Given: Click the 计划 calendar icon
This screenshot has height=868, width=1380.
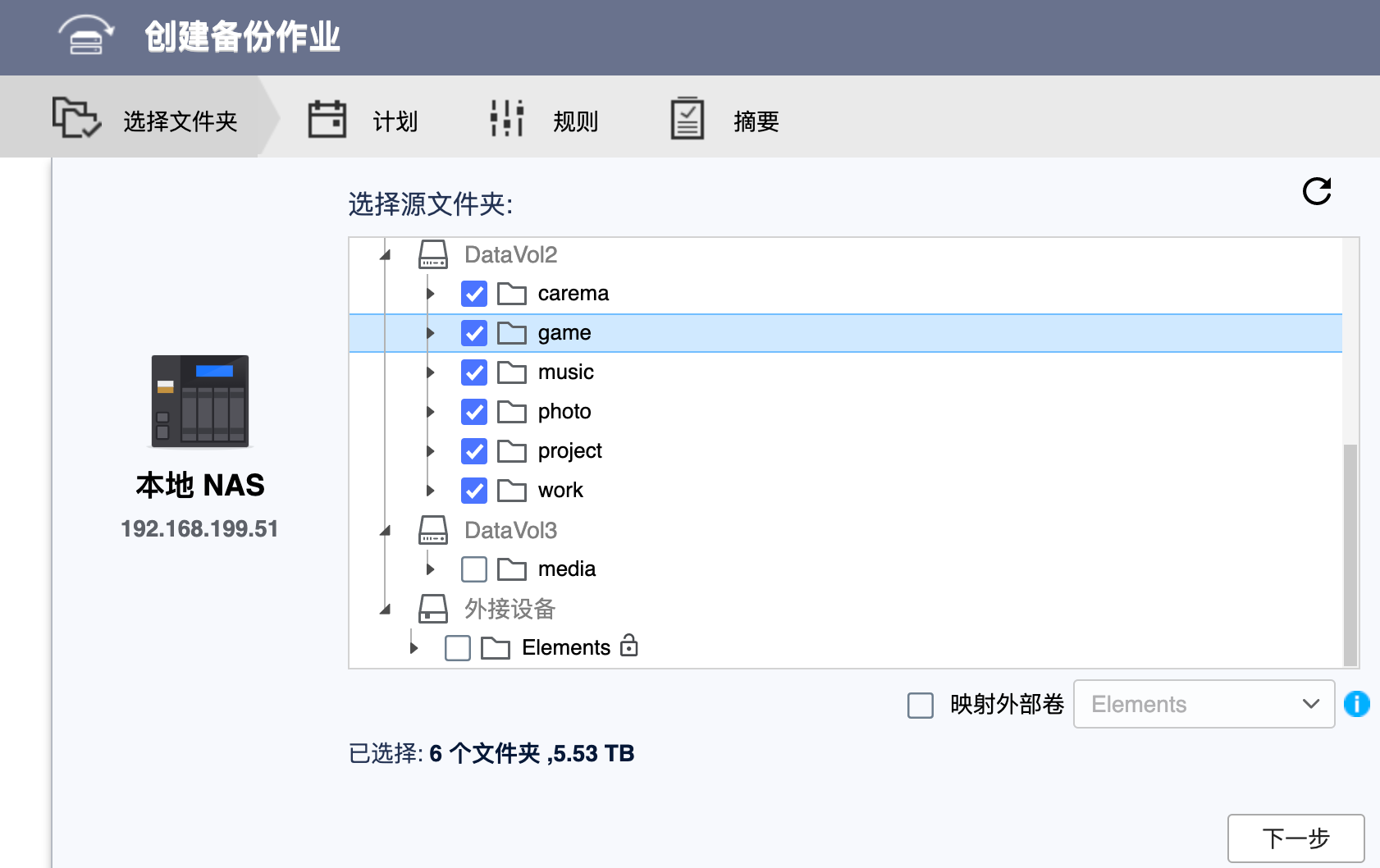Looking at the screenshot, I should tap(327, 117).
